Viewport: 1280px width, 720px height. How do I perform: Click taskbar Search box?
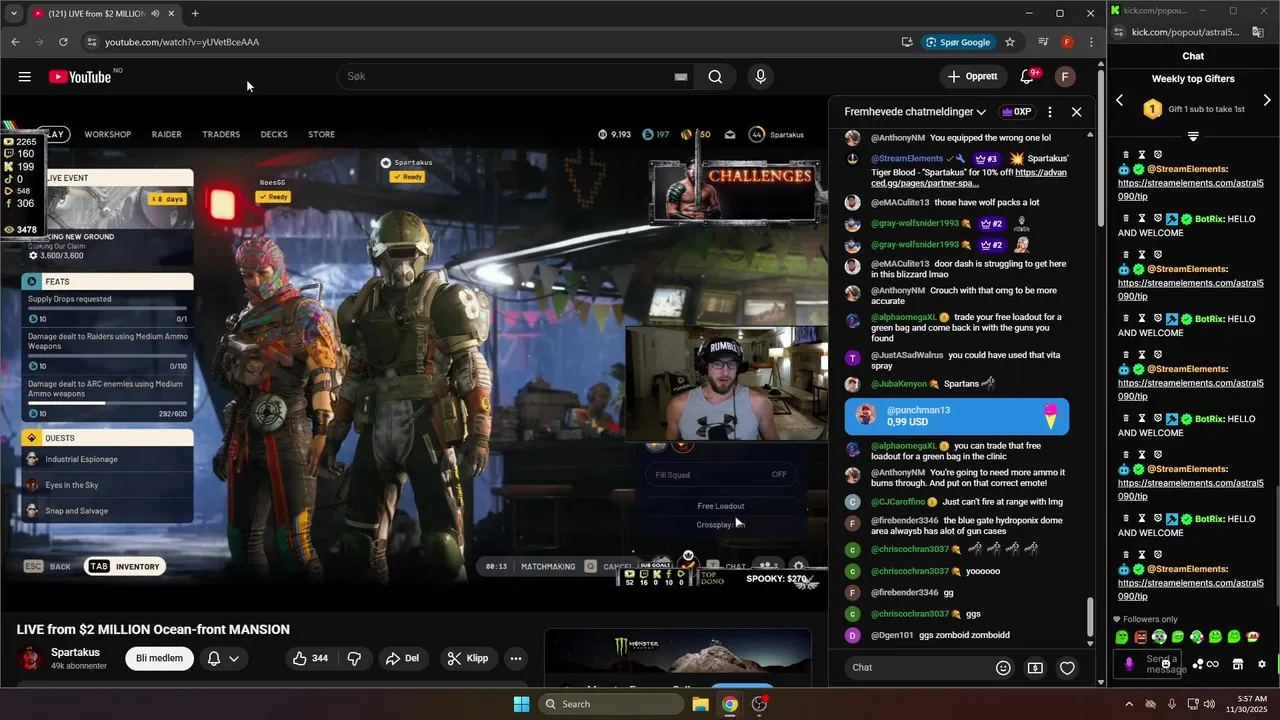611,704
